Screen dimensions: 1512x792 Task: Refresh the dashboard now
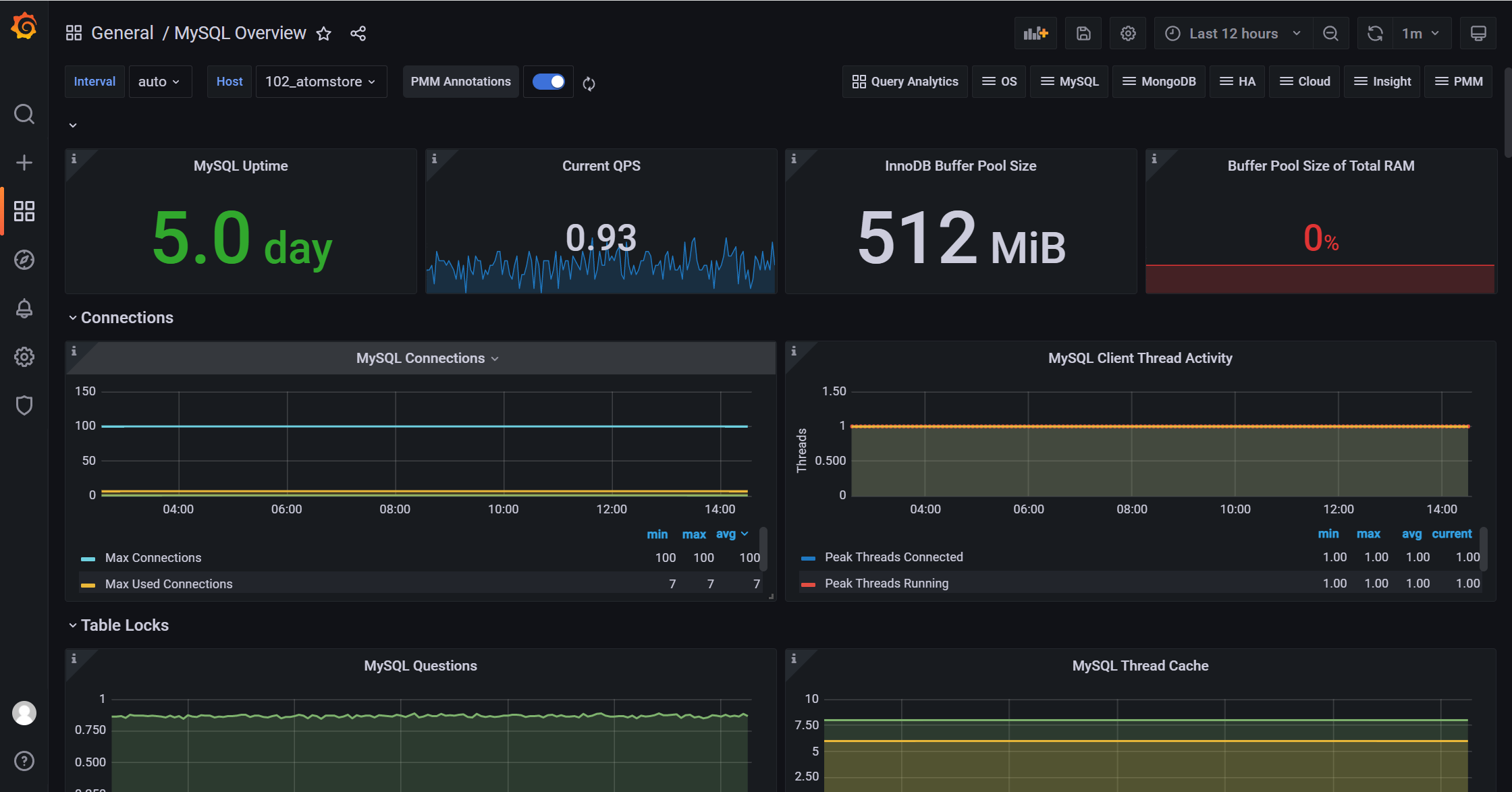tap(1375, 33)
